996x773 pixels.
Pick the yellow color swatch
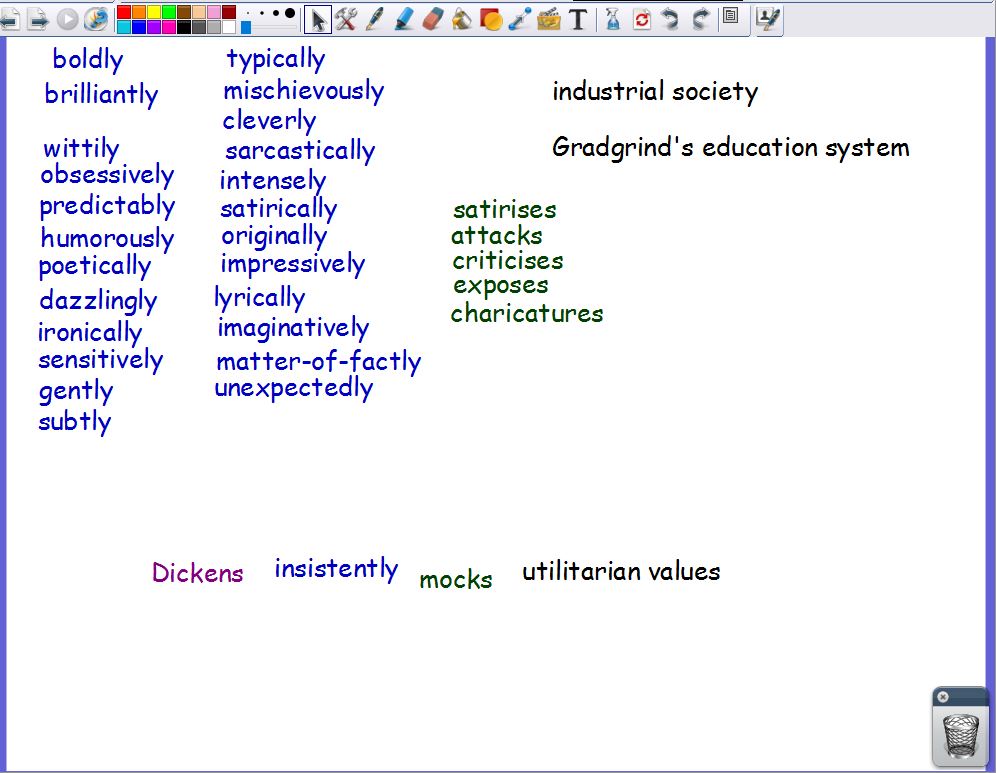[x=154, y=12]
